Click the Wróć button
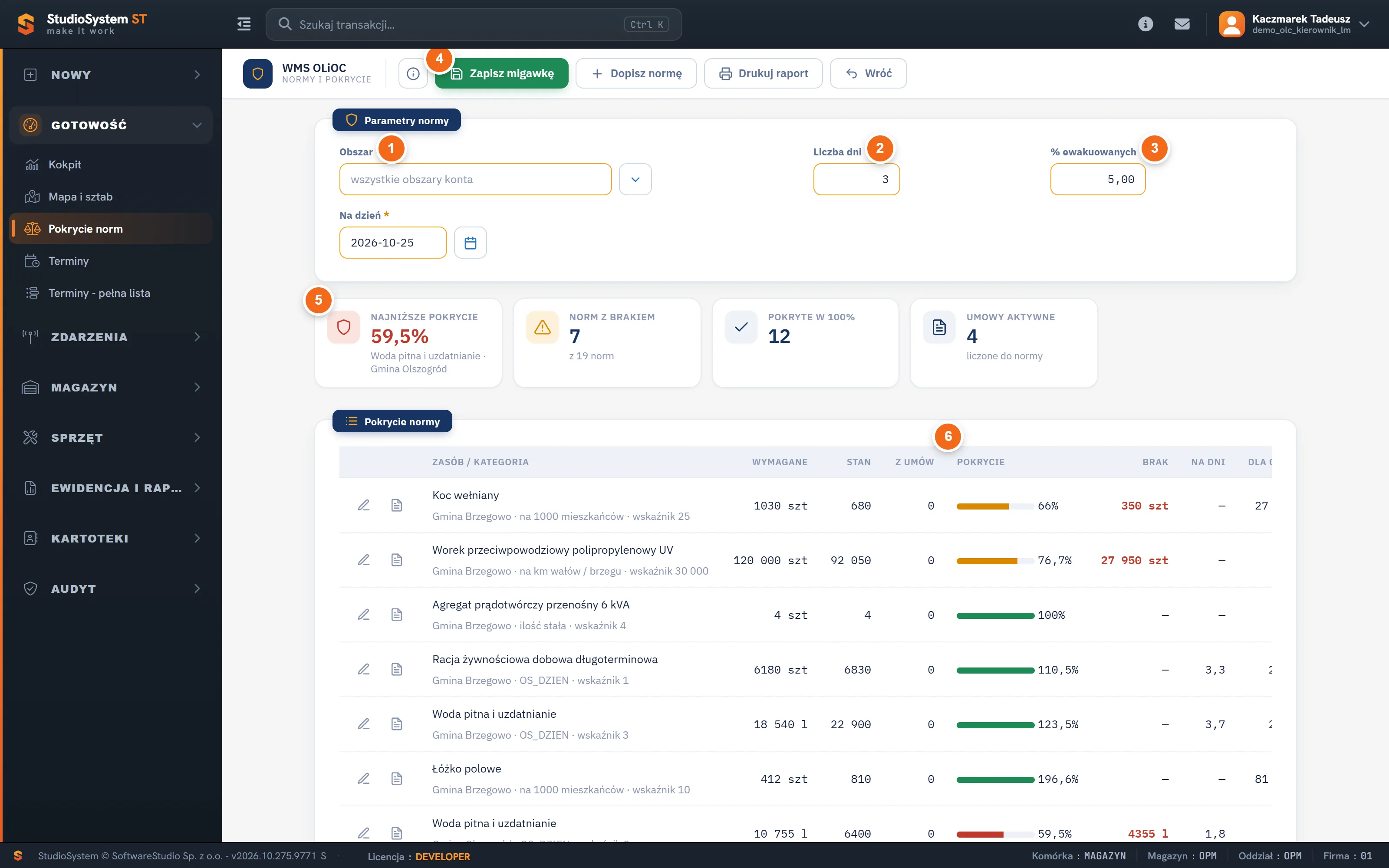This screenshot has width=1389, height=868. pyautogui.click(x=869, y=73)
